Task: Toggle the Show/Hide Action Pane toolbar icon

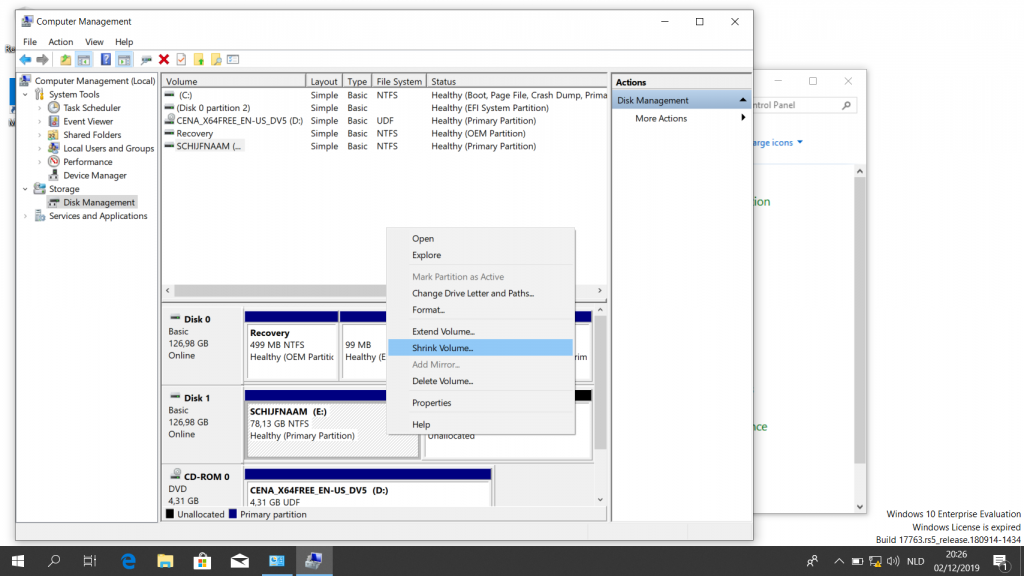Action: click(124, 59)
